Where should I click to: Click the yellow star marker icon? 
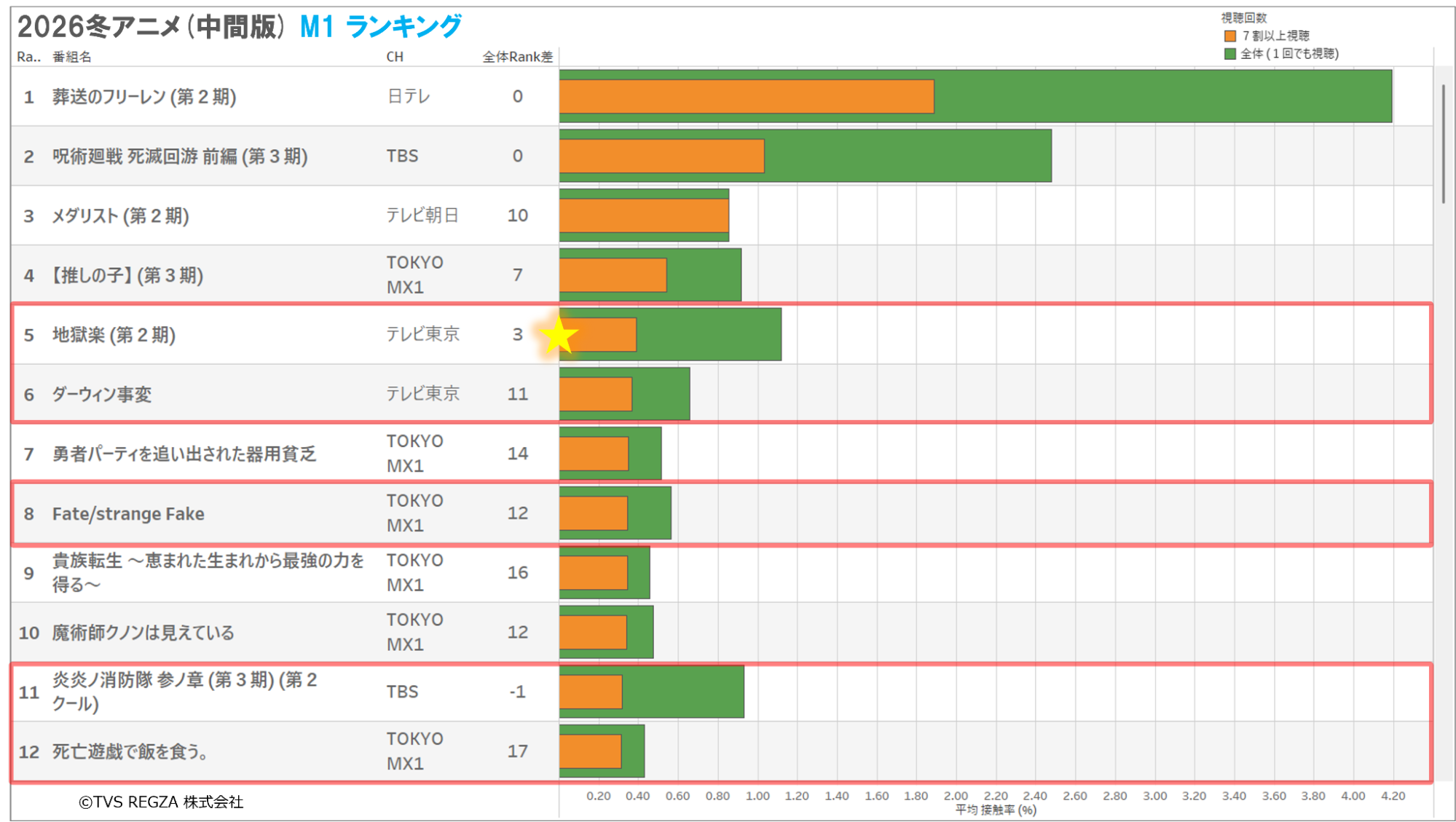point(559,336)
